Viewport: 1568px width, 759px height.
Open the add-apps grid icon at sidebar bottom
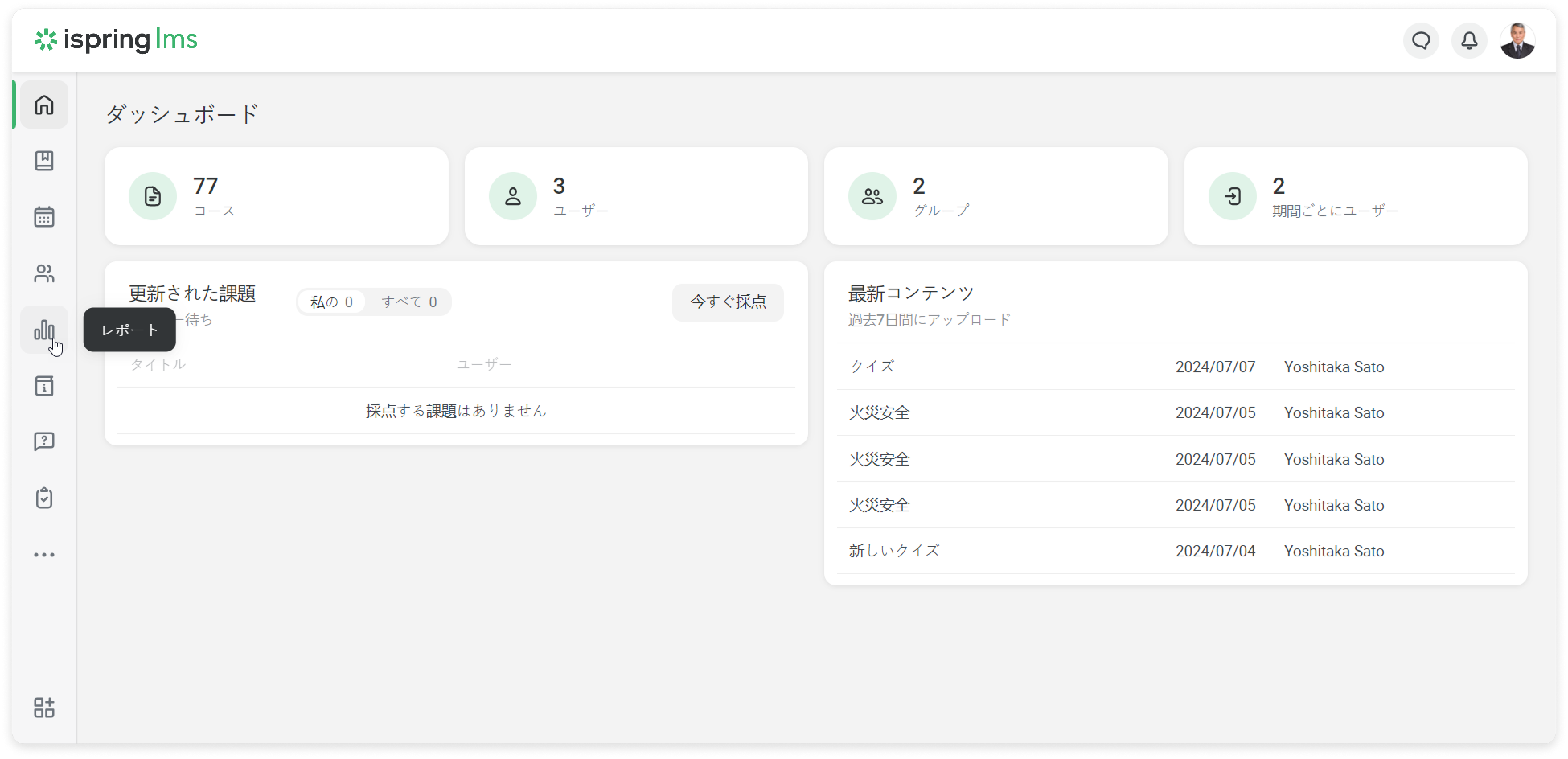[x=44, y=707]
